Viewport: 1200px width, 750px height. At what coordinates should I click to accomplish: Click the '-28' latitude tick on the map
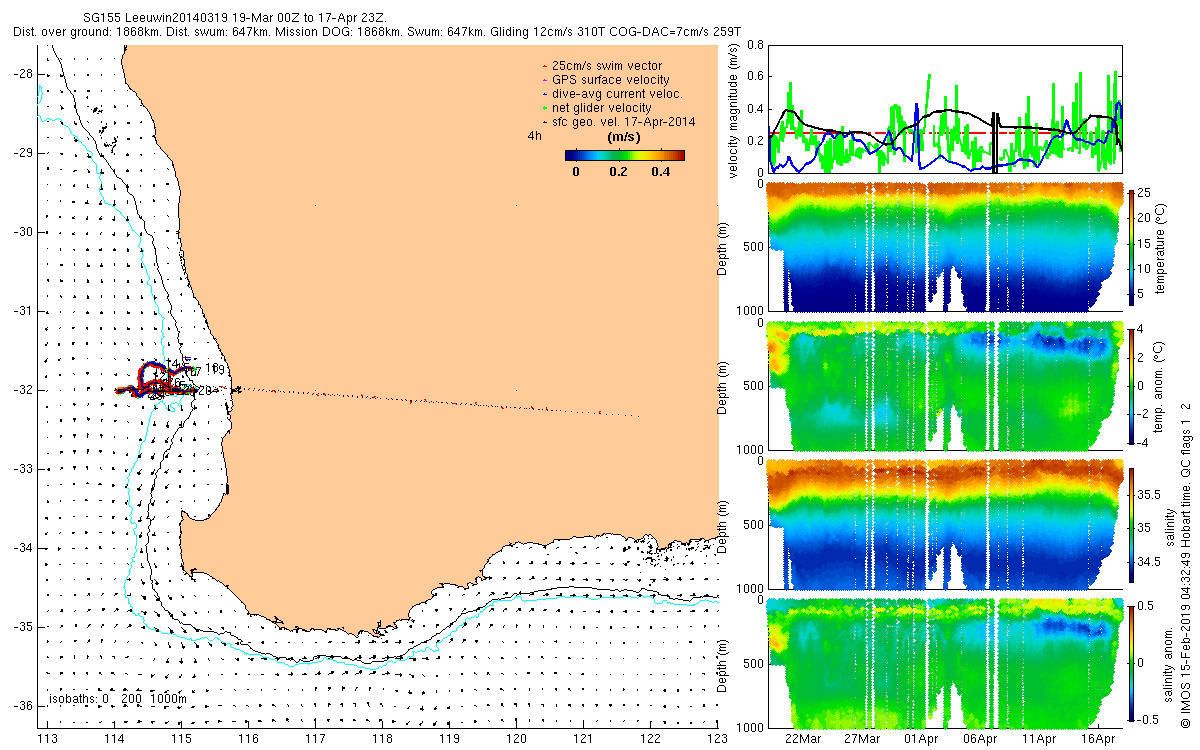tap(22, 74)
